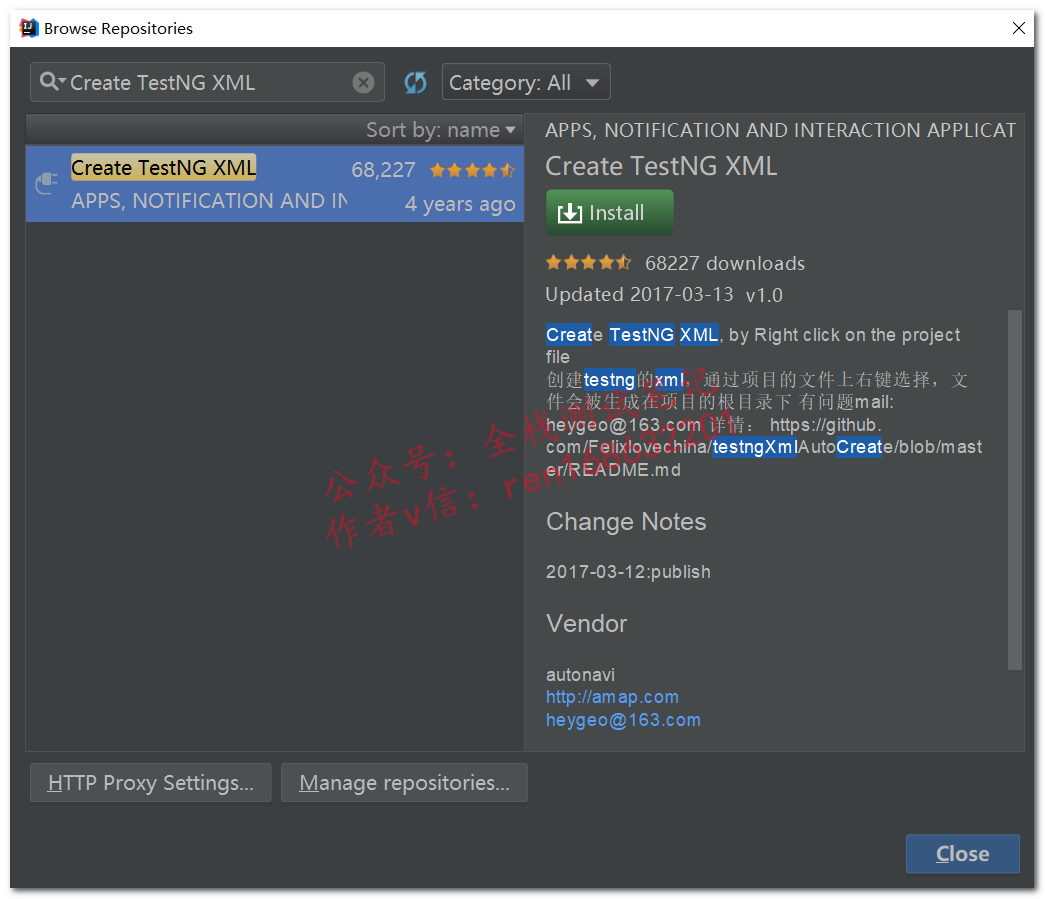The width and height of the screenshot is (1045, 899).
Task: Clear the search field with X icon
Action: pyautogui.click(x=363, y=83)
